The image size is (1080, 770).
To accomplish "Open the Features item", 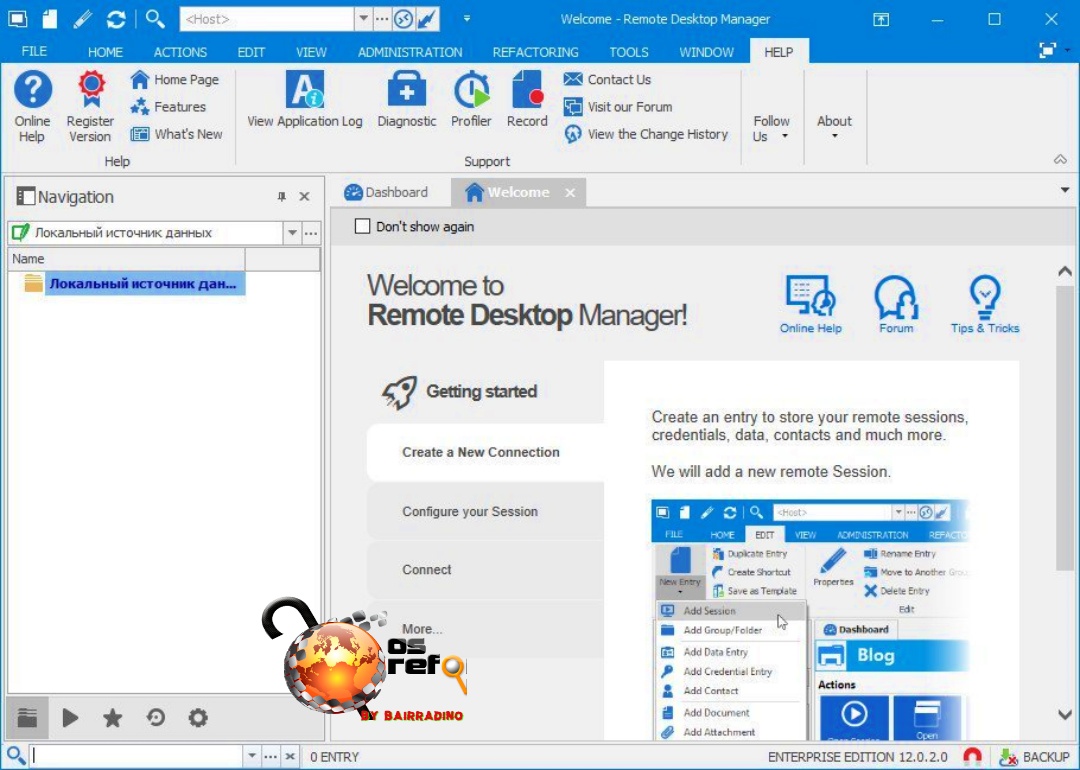I will [x=169, y=107].
